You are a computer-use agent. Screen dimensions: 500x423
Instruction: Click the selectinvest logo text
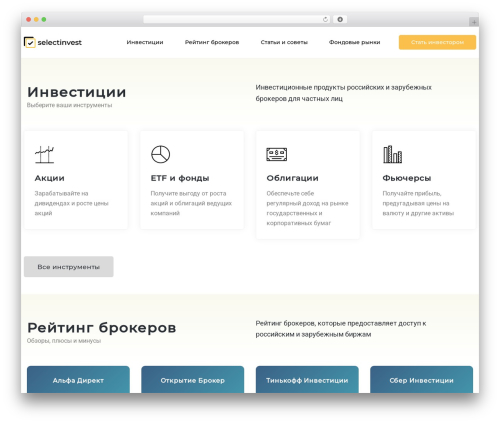click(x=60, y=42)
